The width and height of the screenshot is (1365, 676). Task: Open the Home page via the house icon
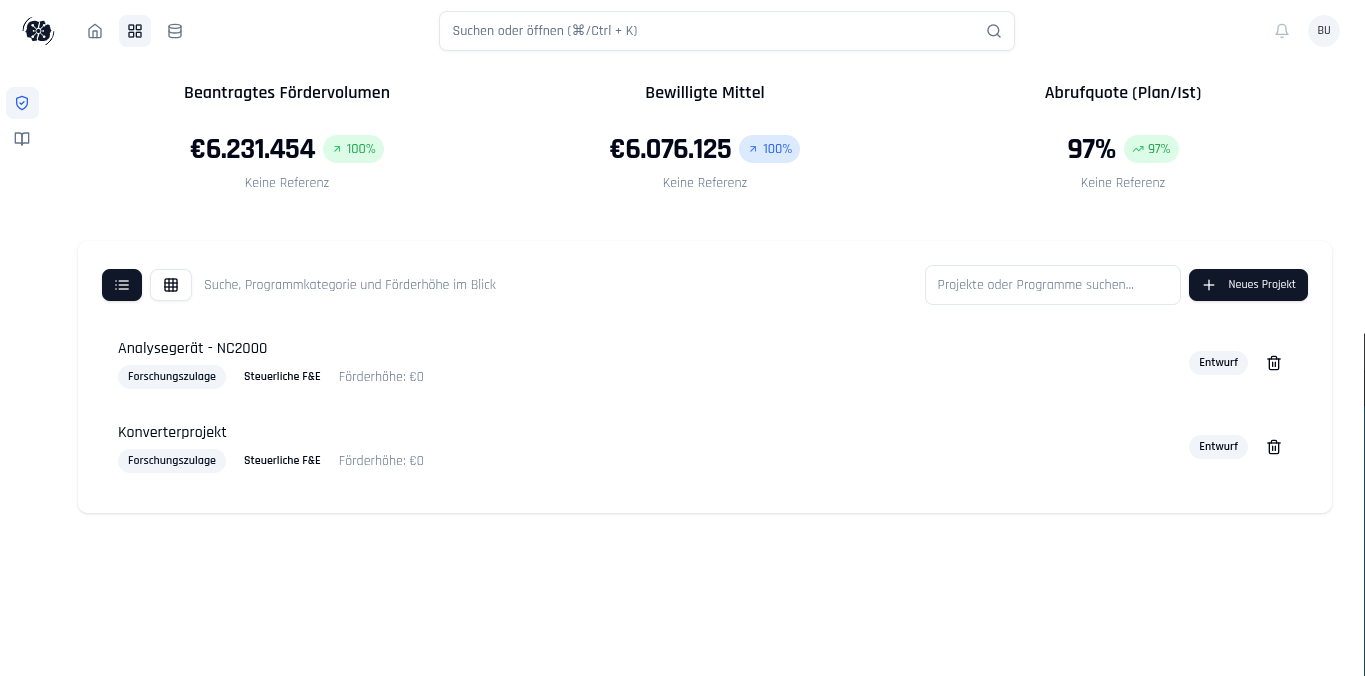pyautogui.click(x=95, y=31)
